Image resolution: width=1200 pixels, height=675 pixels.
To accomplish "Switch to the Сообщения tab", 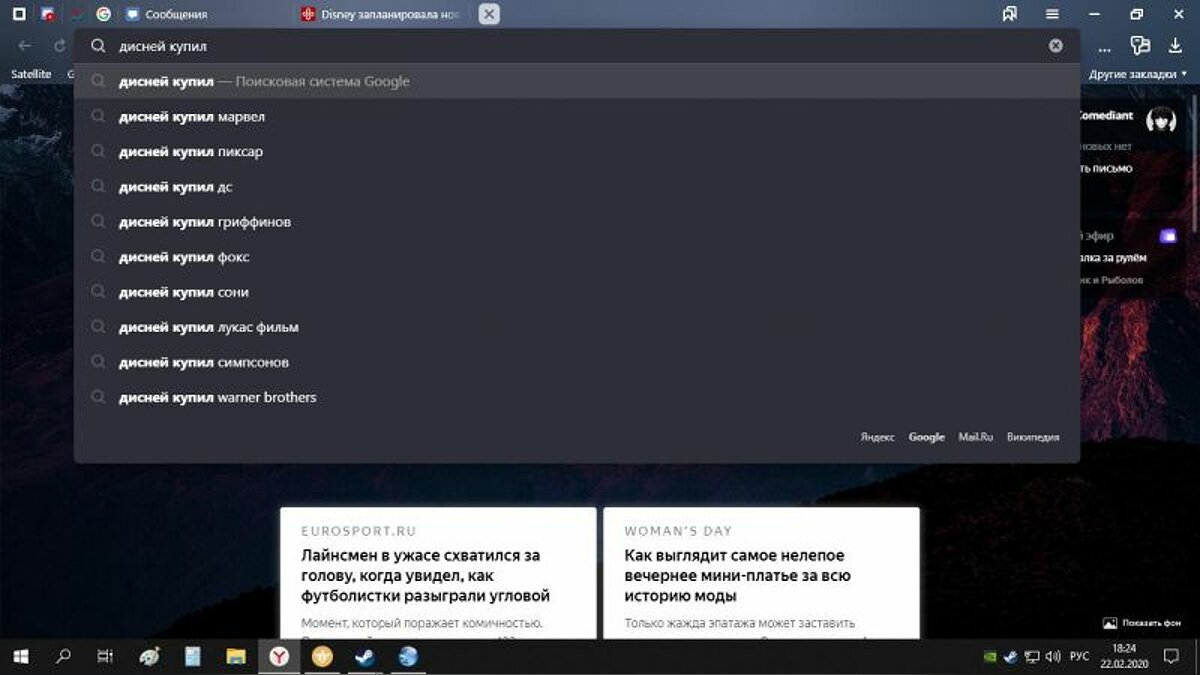I will [175, 15].
